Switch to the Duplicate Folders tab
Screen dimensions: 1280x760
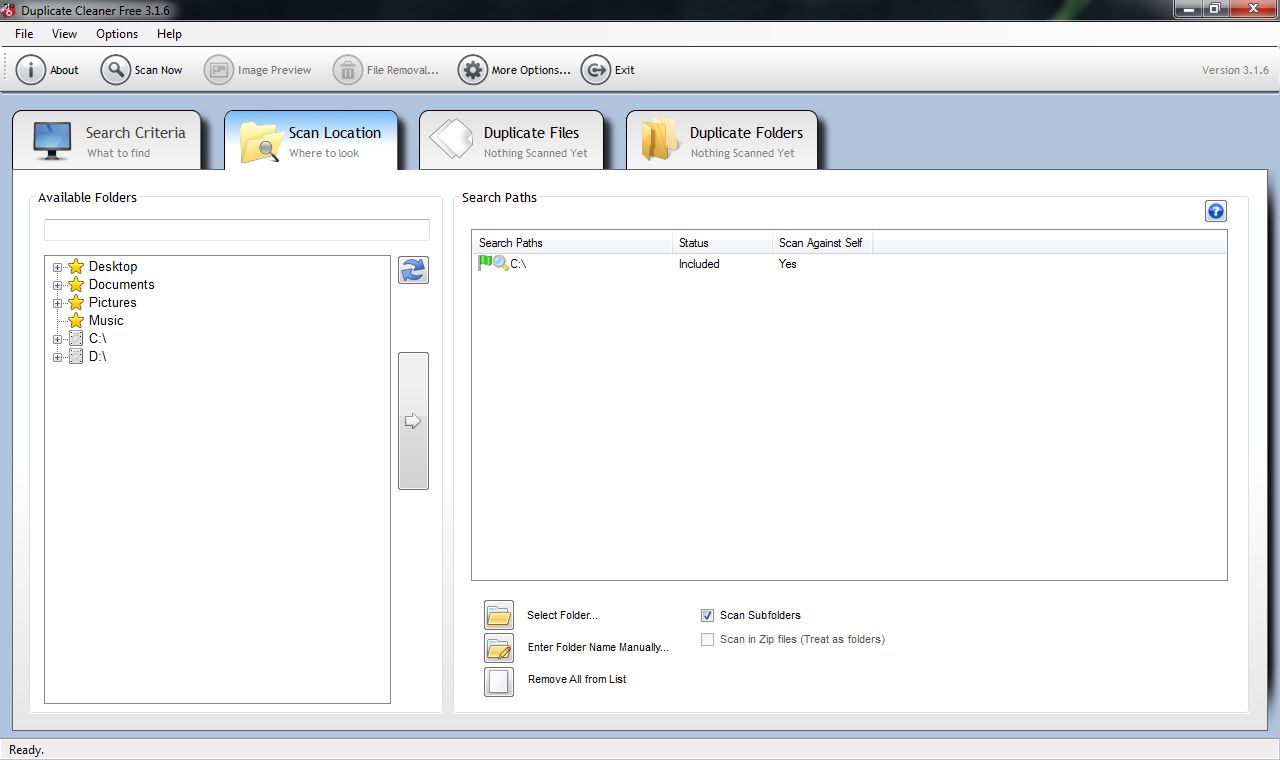coord(722,141)
